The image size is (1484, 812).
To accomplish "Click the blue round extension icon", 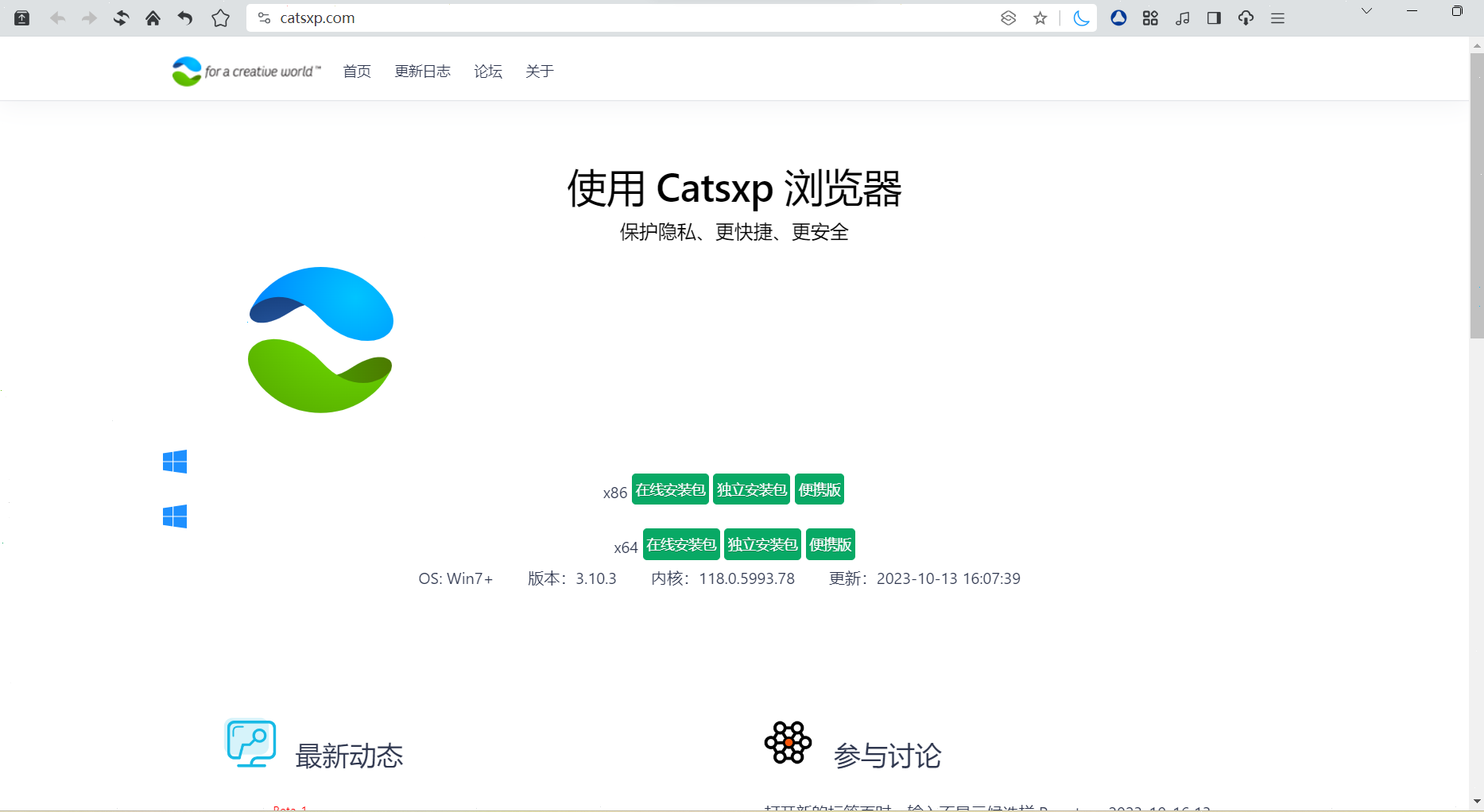I will pyautogui.click(x=1118, y=18).
